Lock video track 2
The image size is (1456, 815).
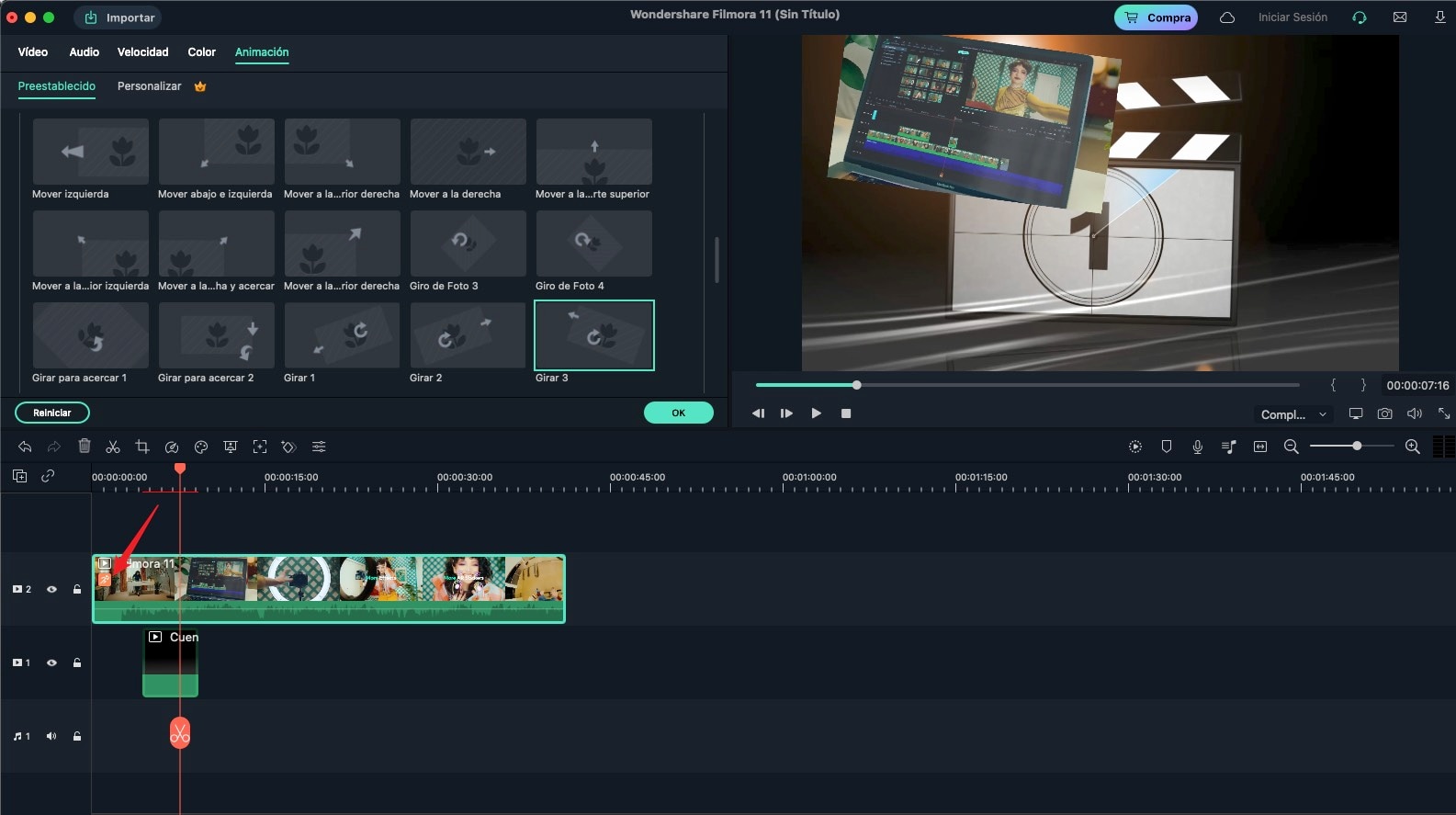tap(77, 589)
